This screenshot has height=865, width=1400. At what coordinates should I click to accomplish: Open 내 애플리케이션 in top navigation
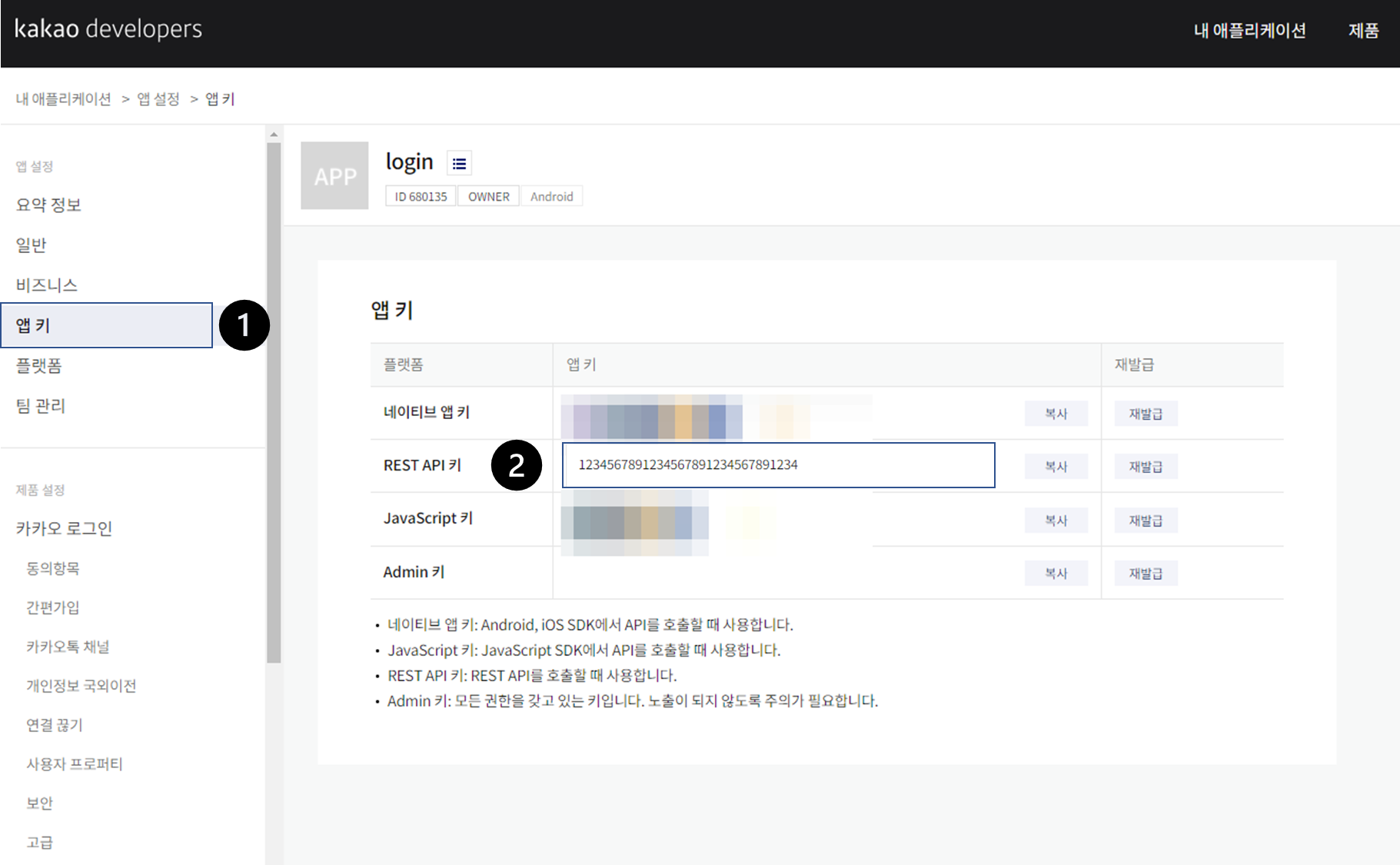pos(1249,31)
